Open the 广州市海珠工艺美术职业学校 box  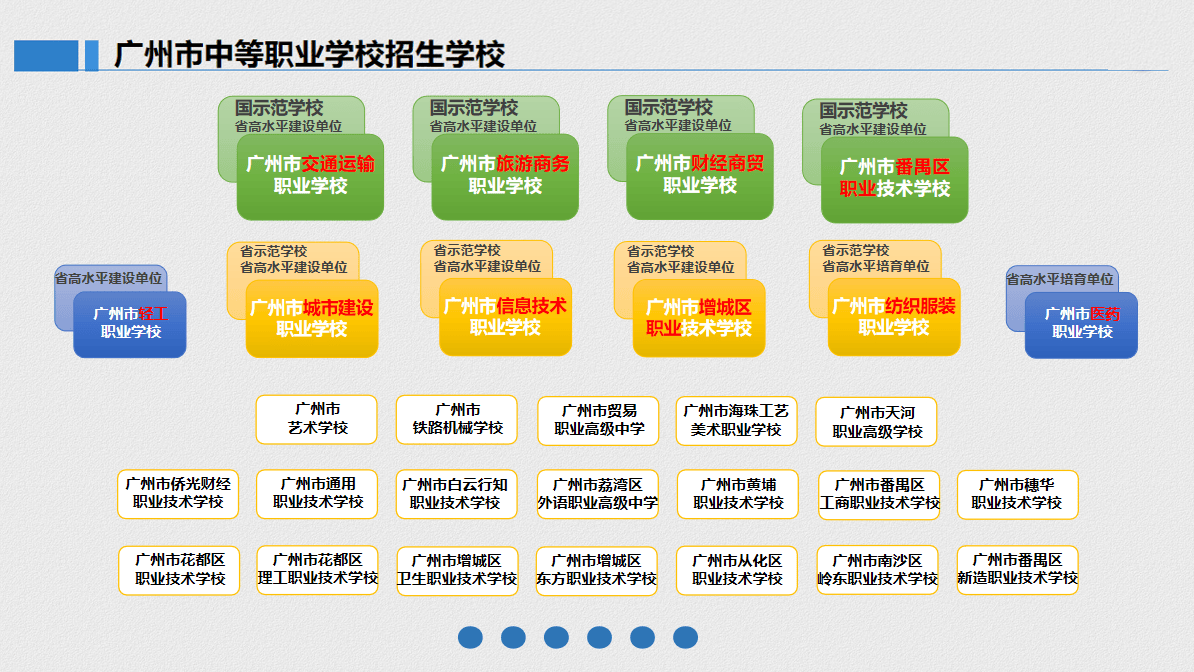[x=736, y=421]
